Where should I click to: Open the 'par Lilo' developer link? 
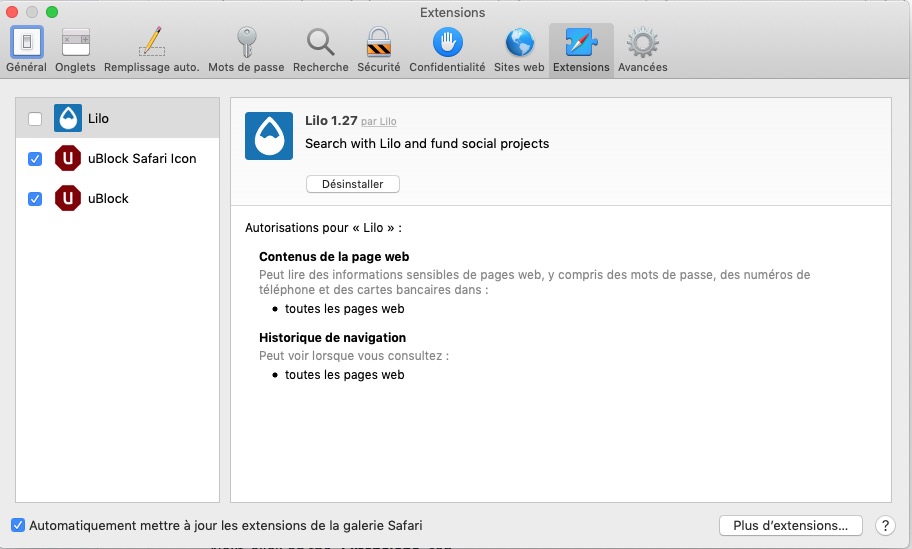point(379,122)
